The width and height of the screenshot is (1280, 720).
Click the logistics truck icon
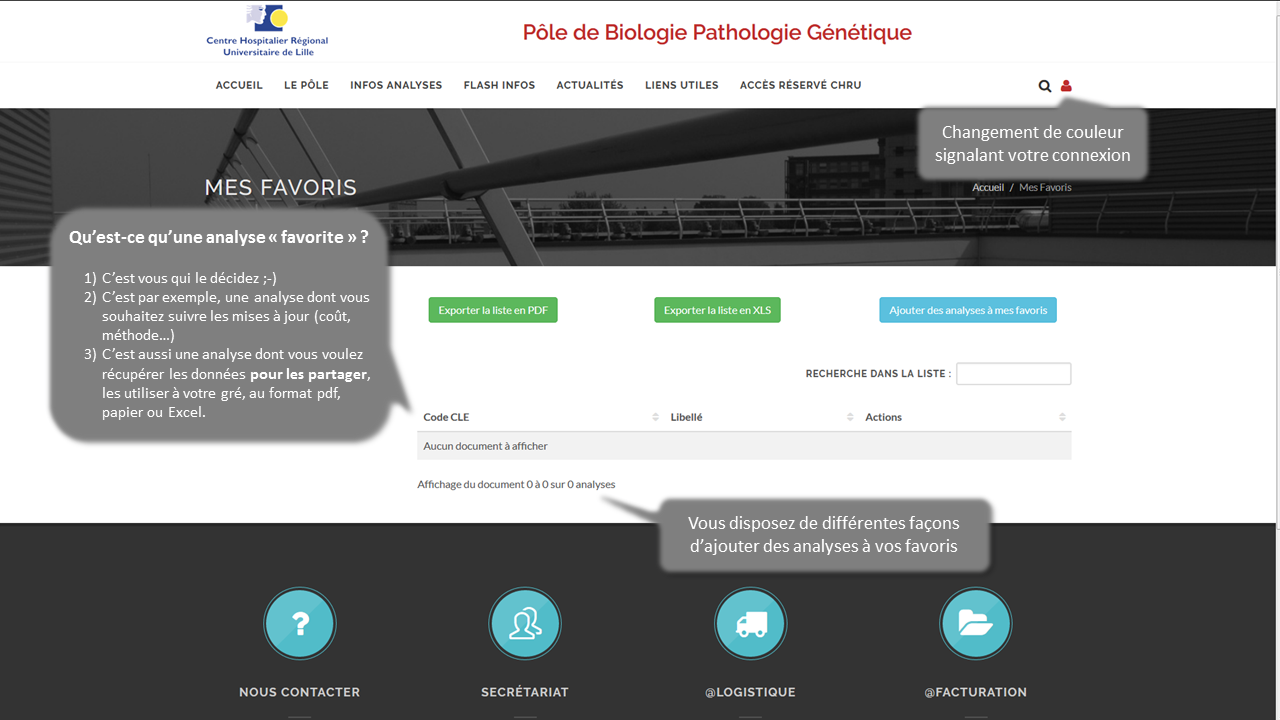pyautogui.click(x=751, y=623)
